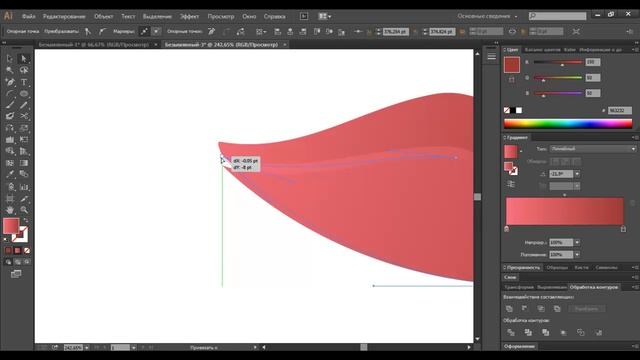Select the Pen tool
Screen dimensions: 640x360
tap(10, 82)
